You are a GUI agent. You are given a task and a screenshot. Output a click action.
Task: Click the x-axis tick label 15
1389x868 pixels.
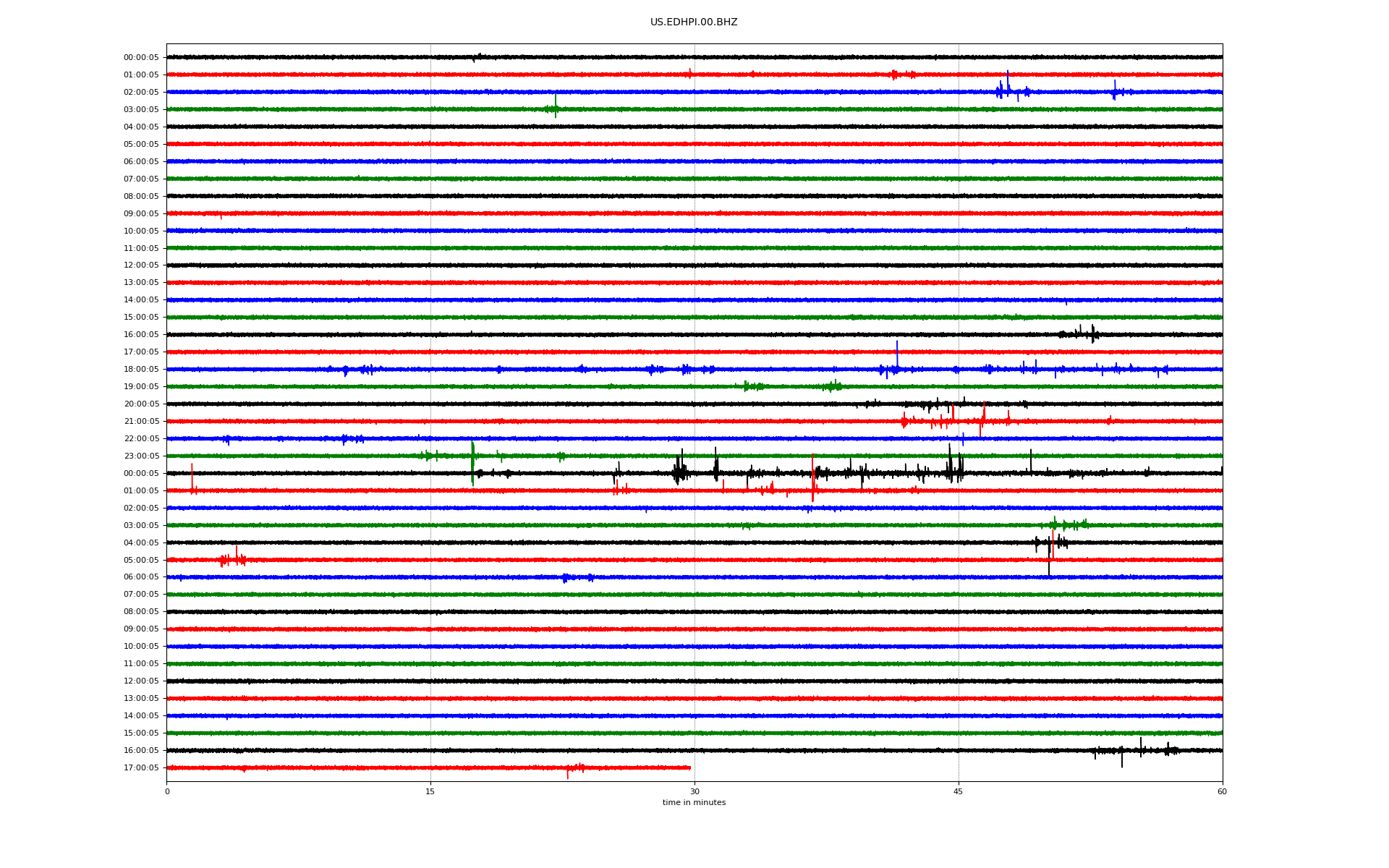pos(430,791)
